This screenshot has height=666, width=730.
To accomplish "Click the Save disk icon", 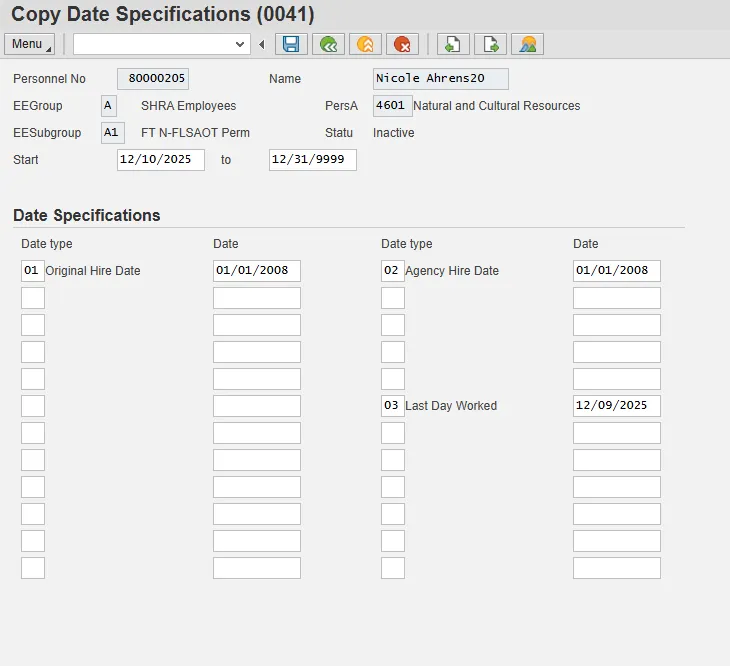I will (290, 44).
